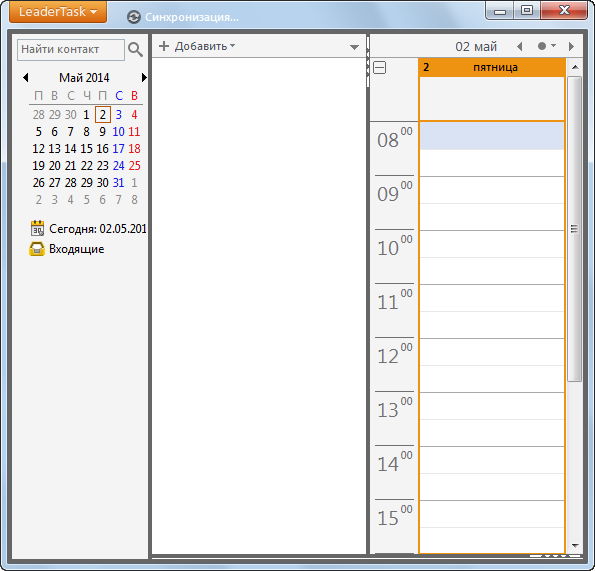595x571 pixels.
Task: Click the today calendar icon
Action: coord(37,228)
